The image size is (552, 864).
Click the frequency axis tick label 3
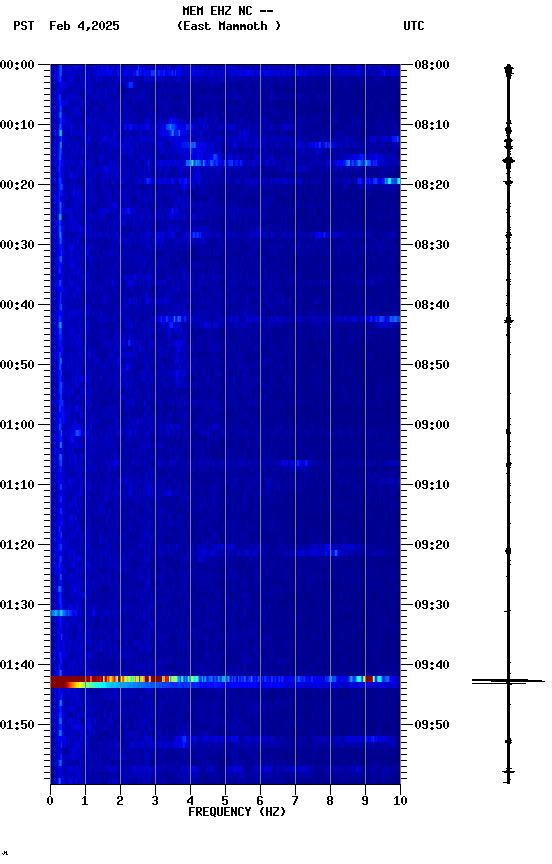click(155, 801)
